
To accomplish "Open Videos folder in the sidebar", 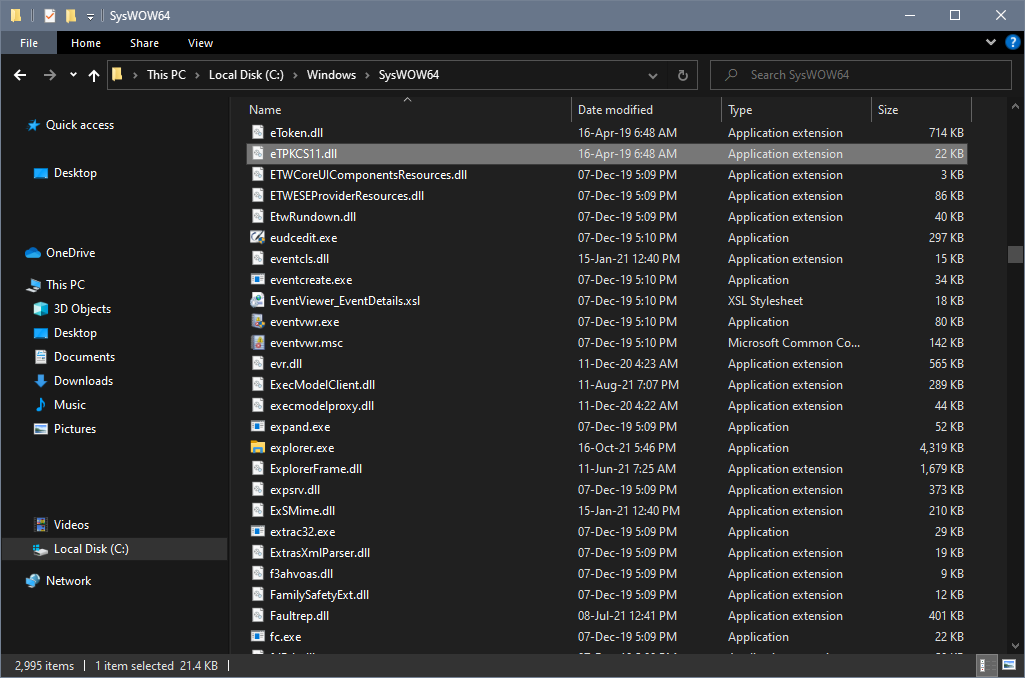I will (71, 525).
